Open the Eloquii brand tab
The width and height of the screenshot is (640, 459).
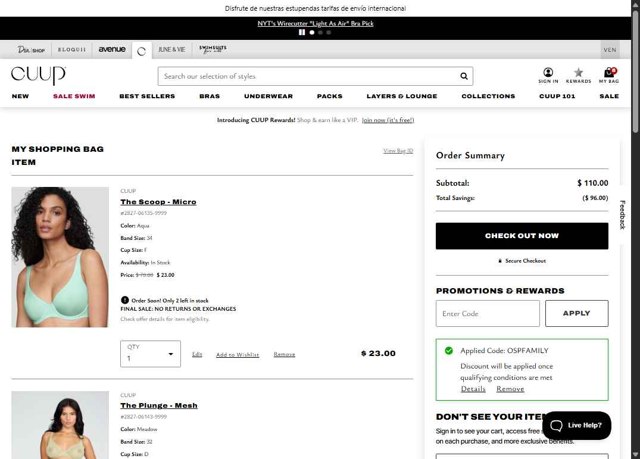pyautogui.click(x=72, y=50)
